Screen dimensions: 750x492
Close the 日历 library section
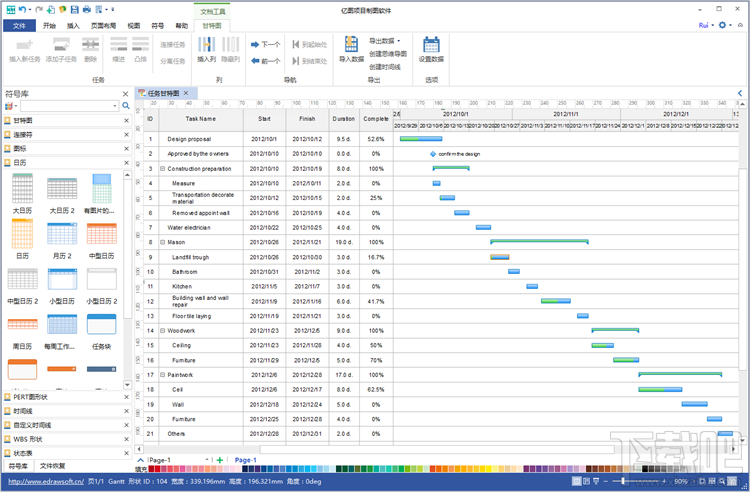(x=126, y=163)
